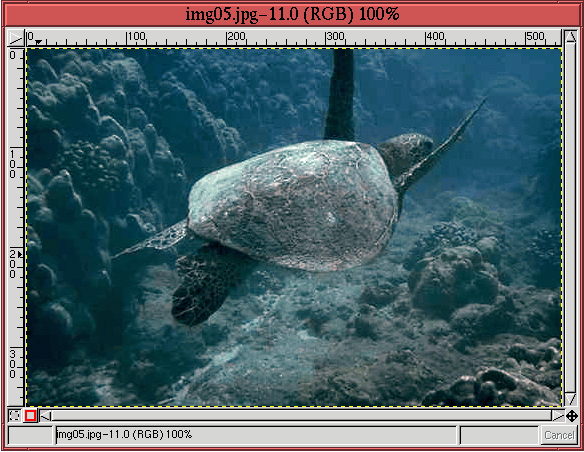Click the vertical ruler at mark 300
Screen dimensions: 584x452
click(13, 364)
